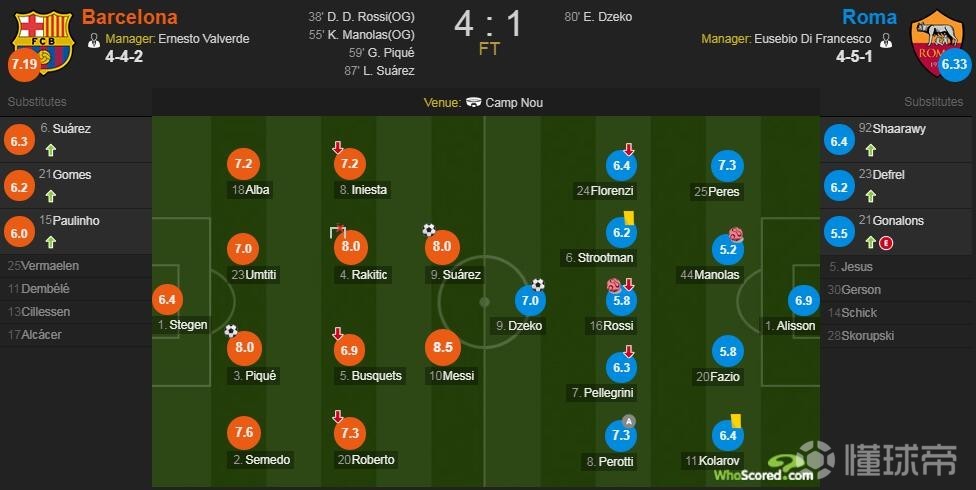Click the assist badge above Perotti
Screen dimensions: 976x490
tap(629, 422)
